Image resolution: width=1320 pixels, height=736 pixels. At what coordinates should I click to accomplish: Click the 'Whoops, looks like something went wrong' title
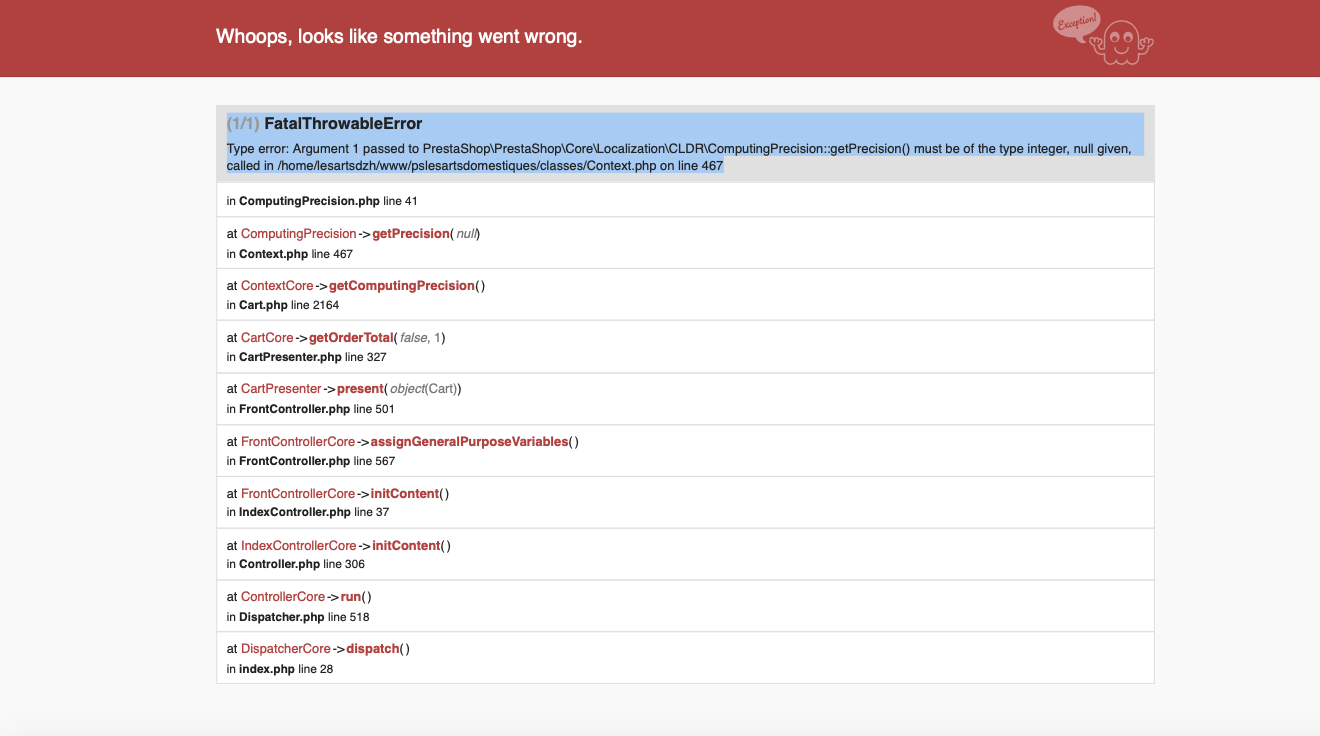(x=399, y=37)
